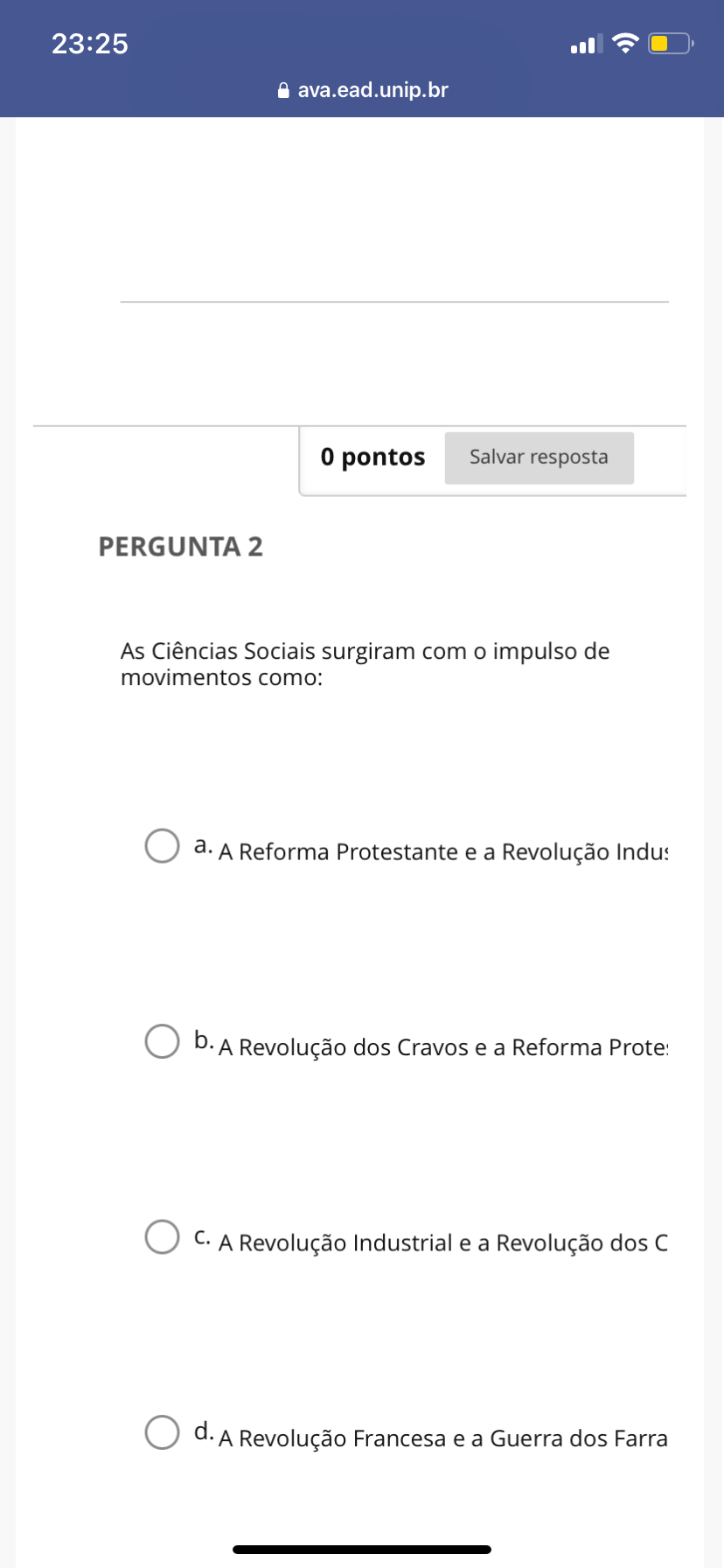The image size is (724, 1568).
Task: Tap the PERGUNTA 2 heading
Action: (180, 547)
